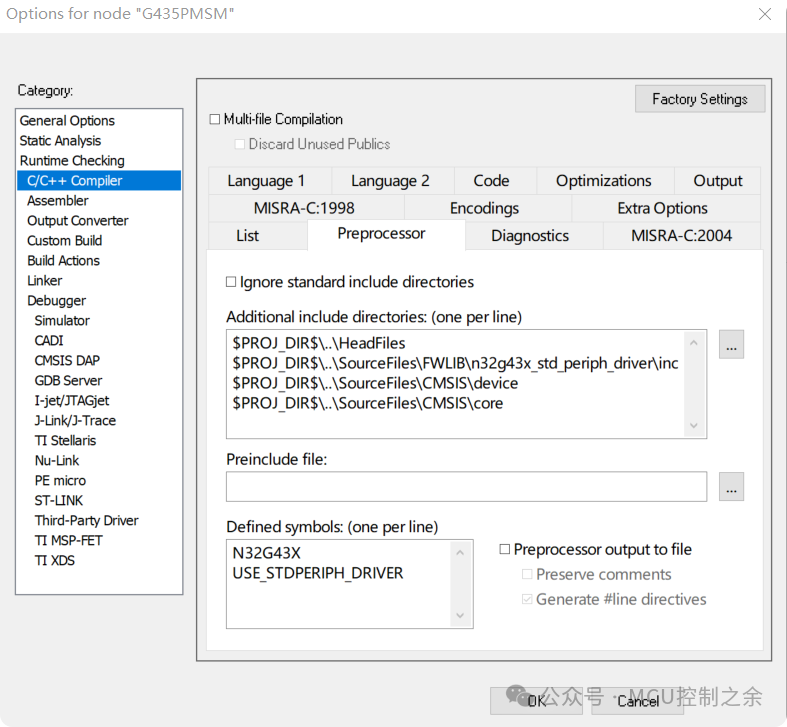Select Third-Party Driver category

pos(99,520)
